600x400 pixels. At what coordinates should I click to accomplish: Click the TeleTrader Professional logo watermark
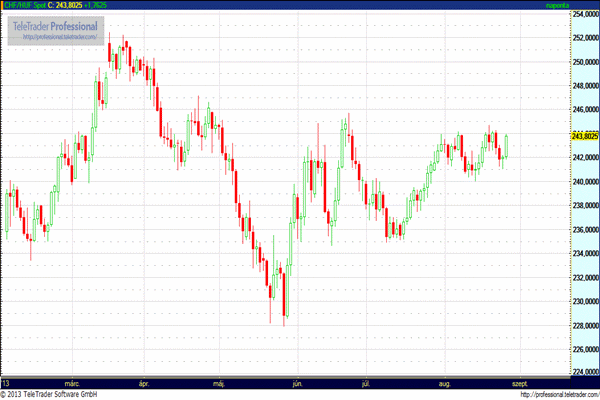tap(55, 25)
